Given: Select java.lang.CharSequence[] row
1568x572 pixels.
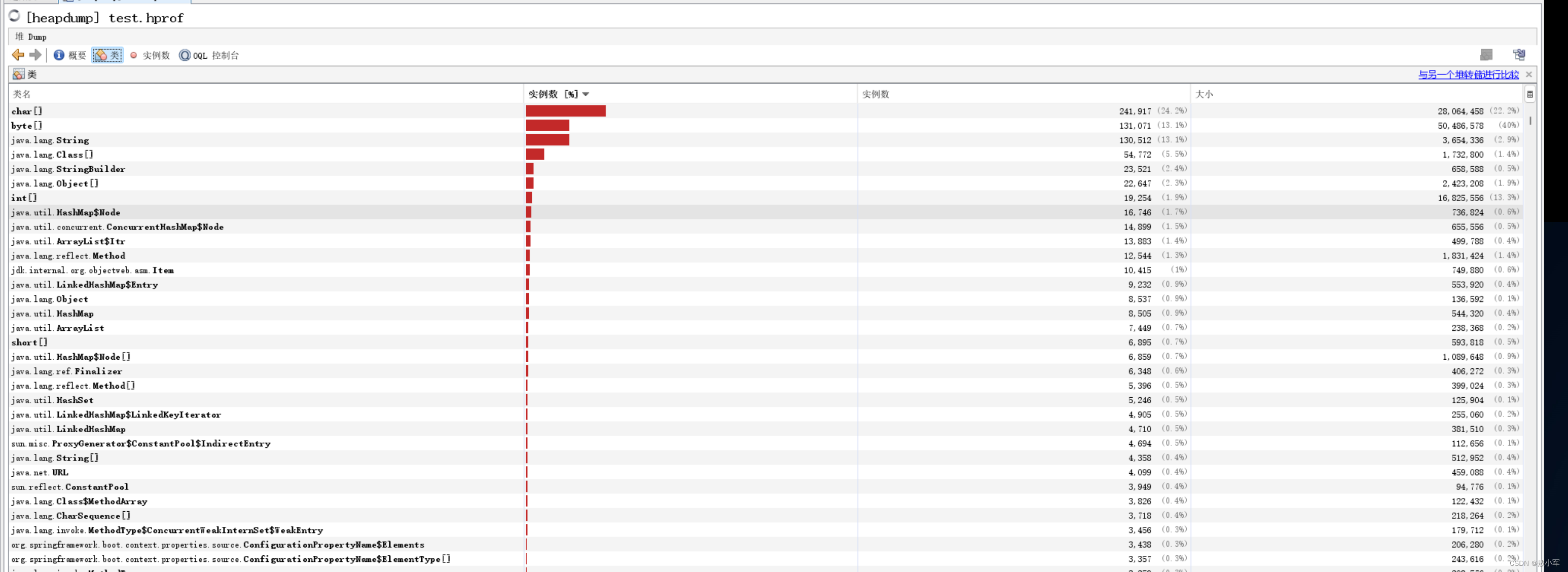Looking at the screenshot, I should (x=765, y=516).
